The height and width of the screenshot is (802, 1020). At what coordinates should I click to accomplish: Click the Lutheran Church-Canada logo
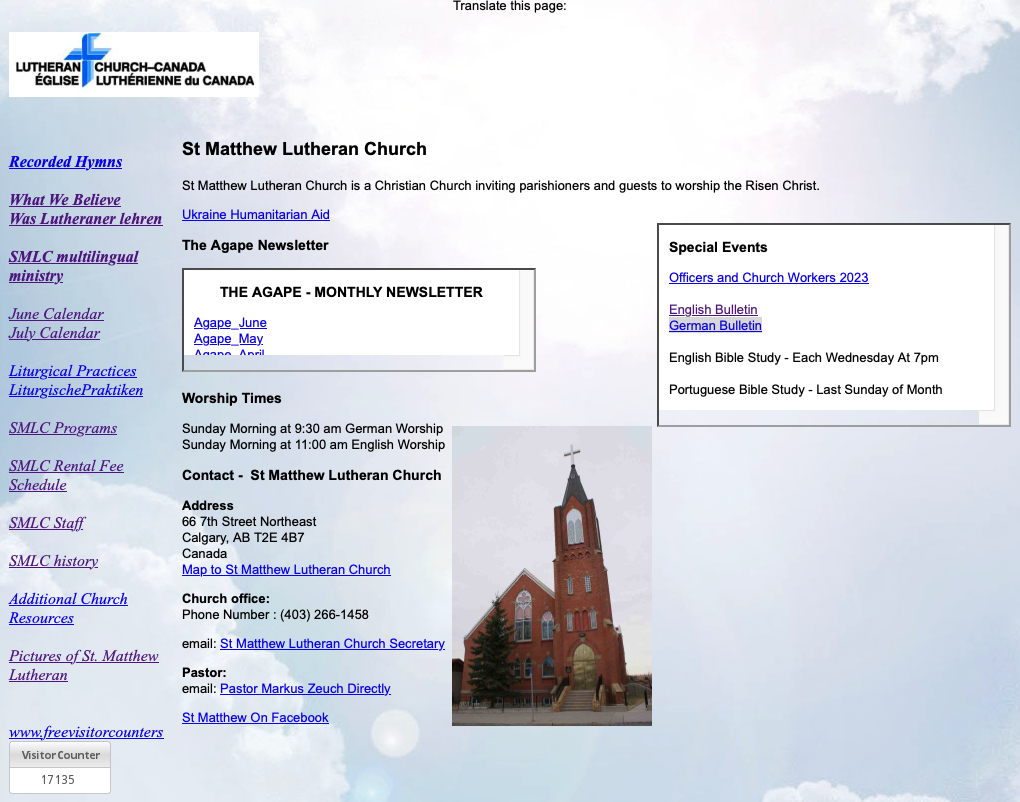133,64
